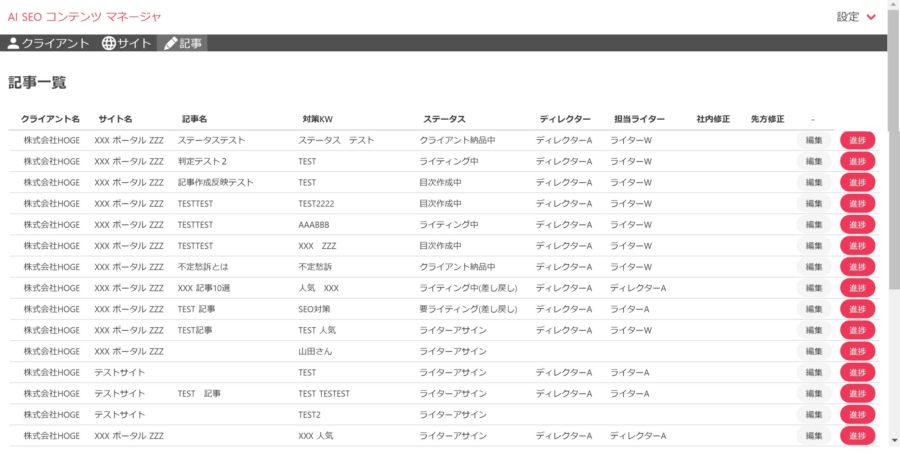Click 進捗 for the 判定テスト2 article

click(858, 161)
